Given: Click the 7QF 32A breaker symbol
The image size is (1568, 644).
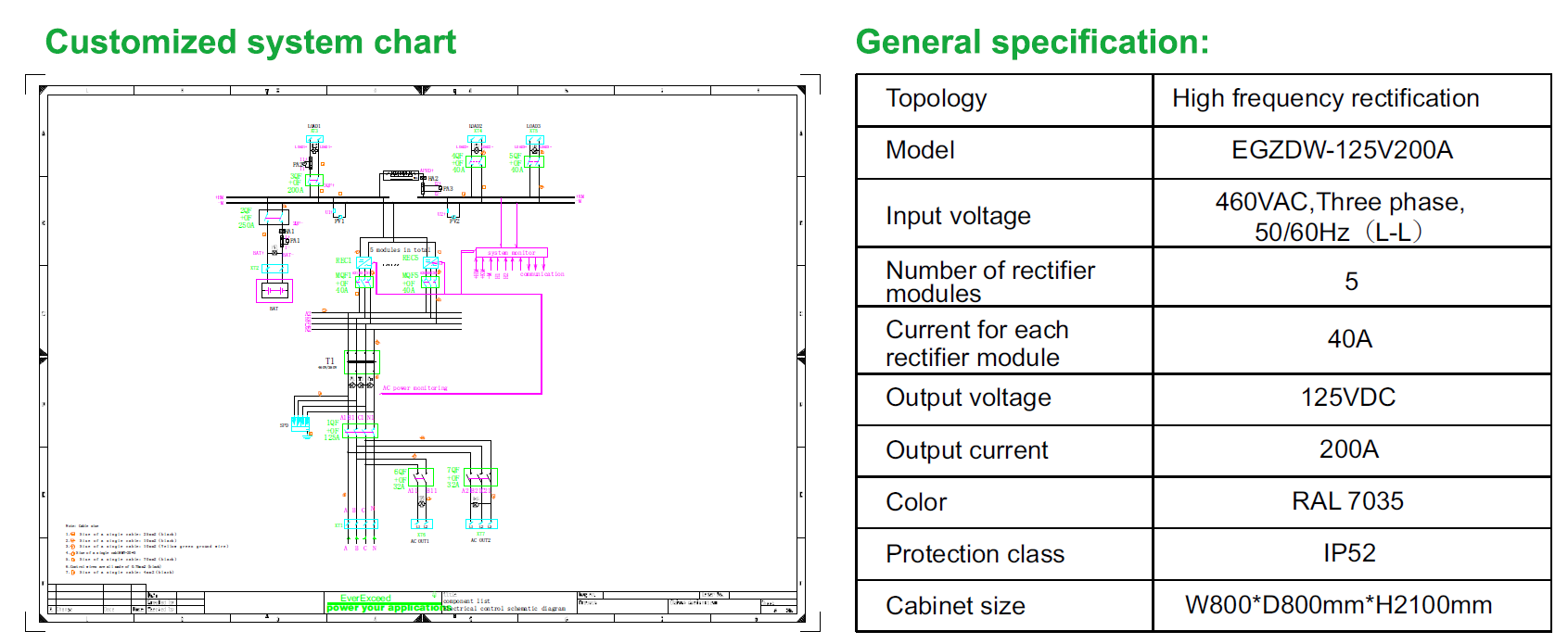Looking at the screenshot, I should 480,477.
